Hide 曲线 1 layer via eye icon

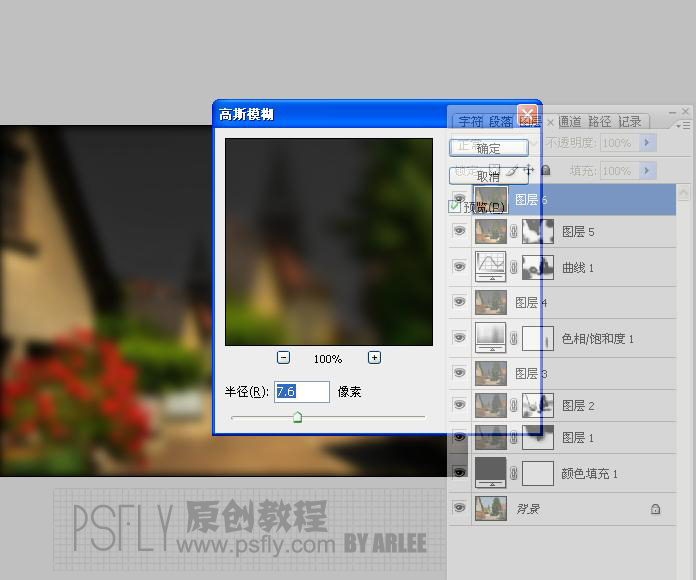[459, 267]
